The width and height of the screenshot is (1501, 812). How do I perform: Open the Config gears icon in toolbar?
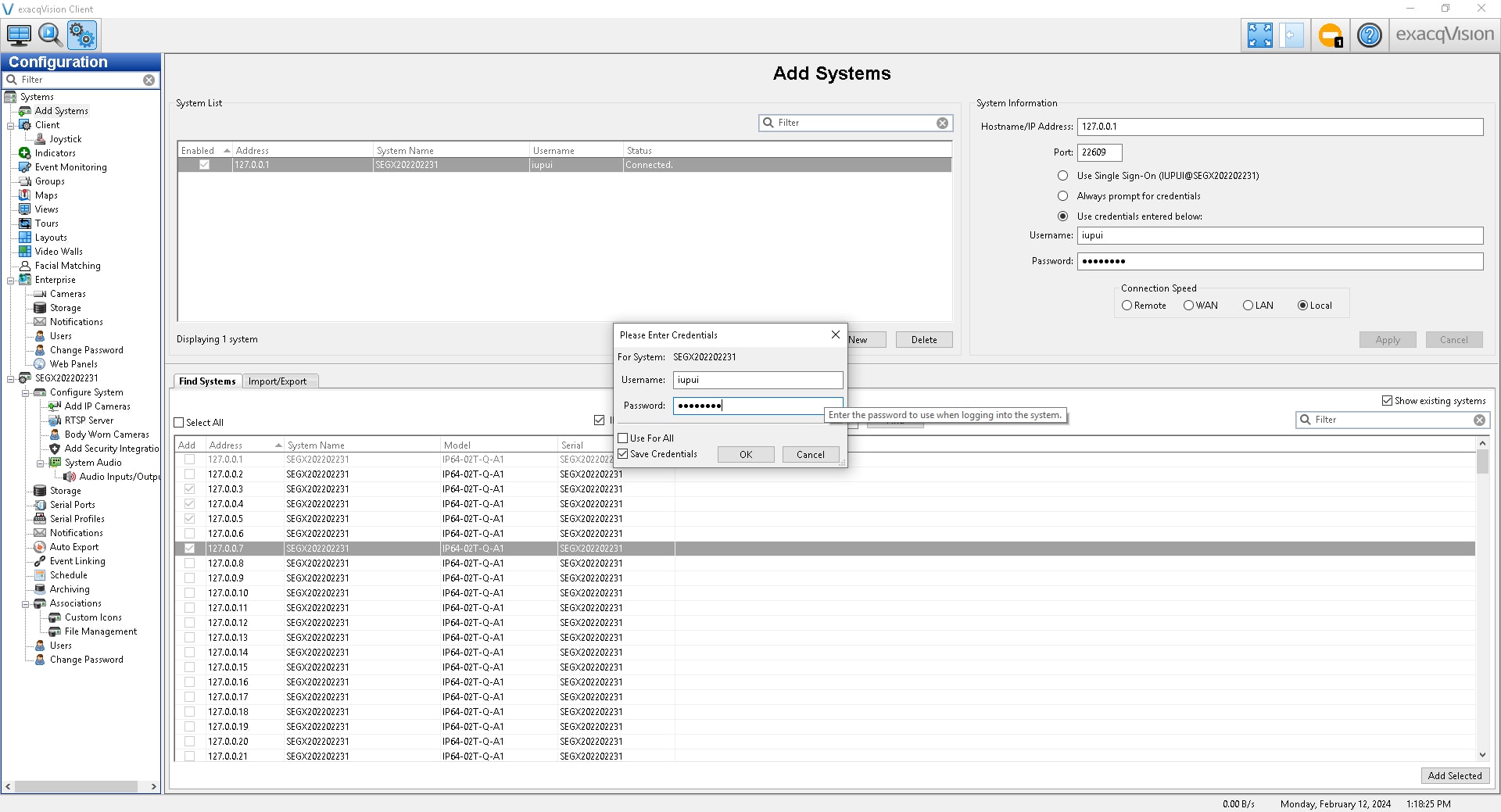(x=81, y=35)
